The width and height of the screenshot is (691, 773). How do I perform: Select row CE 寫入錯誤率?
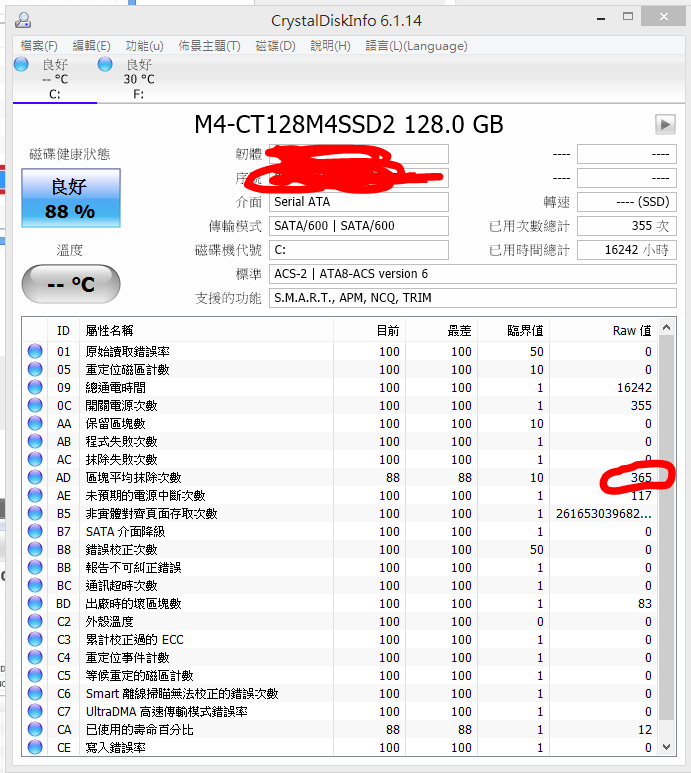tap(340, 747)
